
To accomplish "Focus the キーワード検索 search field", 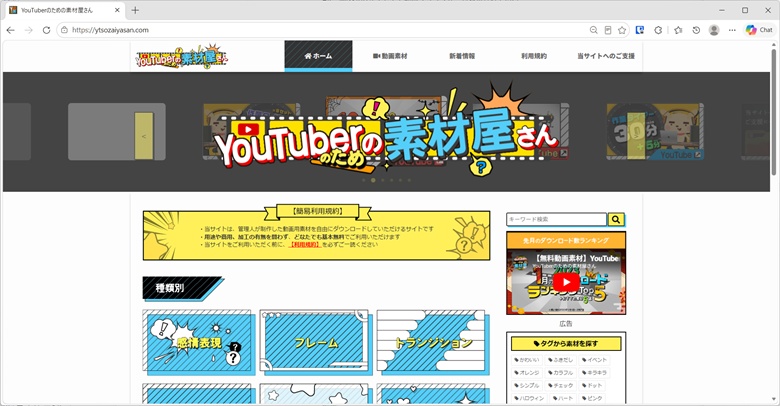I will click(x=557, y=219).
